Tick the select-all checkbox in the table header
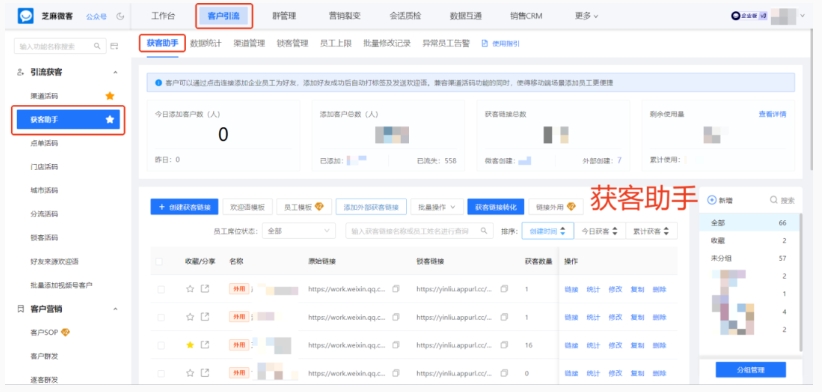This screenshot has width=822, height=392. coord(159,262)
